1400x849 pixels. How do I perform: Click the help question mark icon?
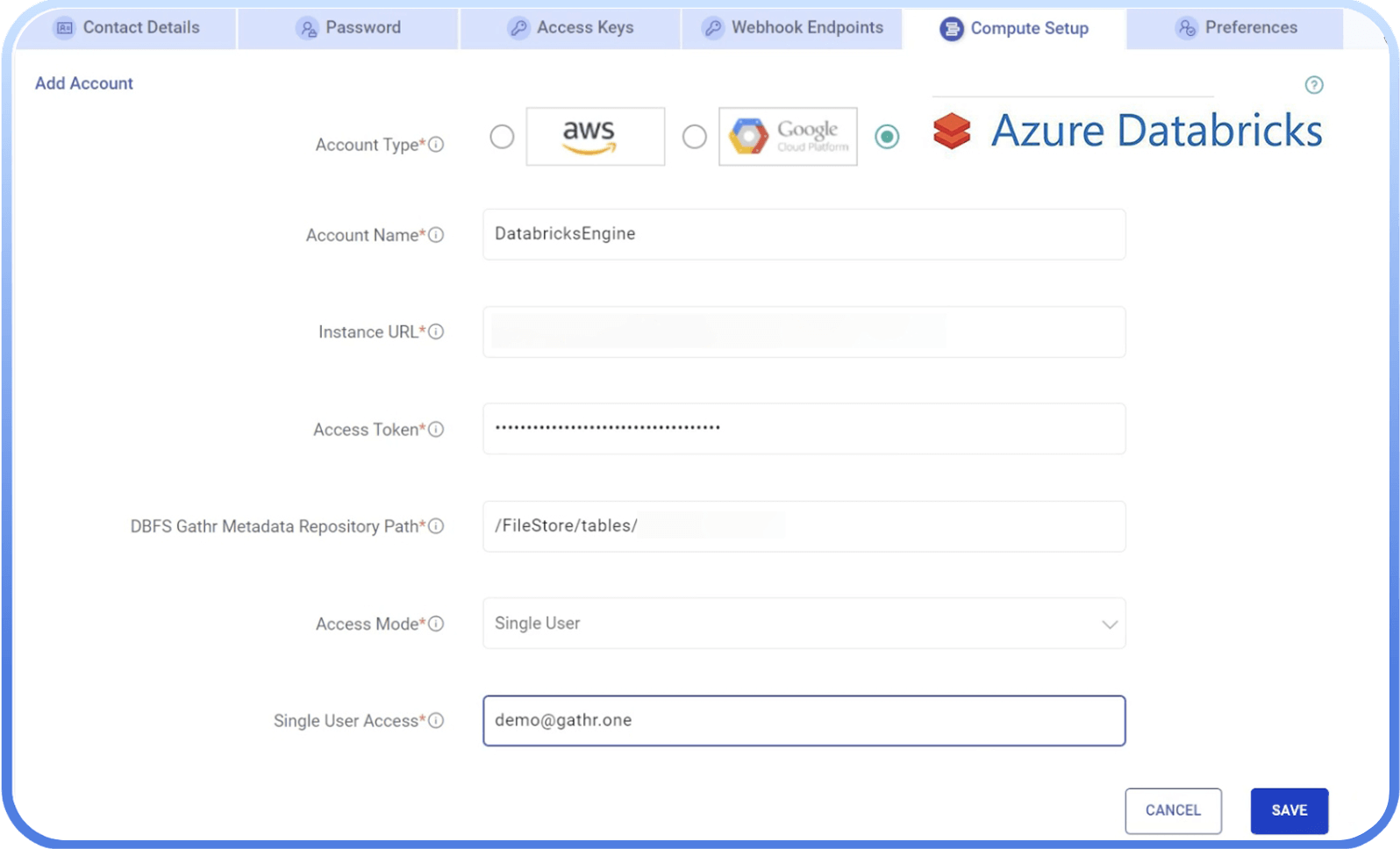(x=1313, y=85)
